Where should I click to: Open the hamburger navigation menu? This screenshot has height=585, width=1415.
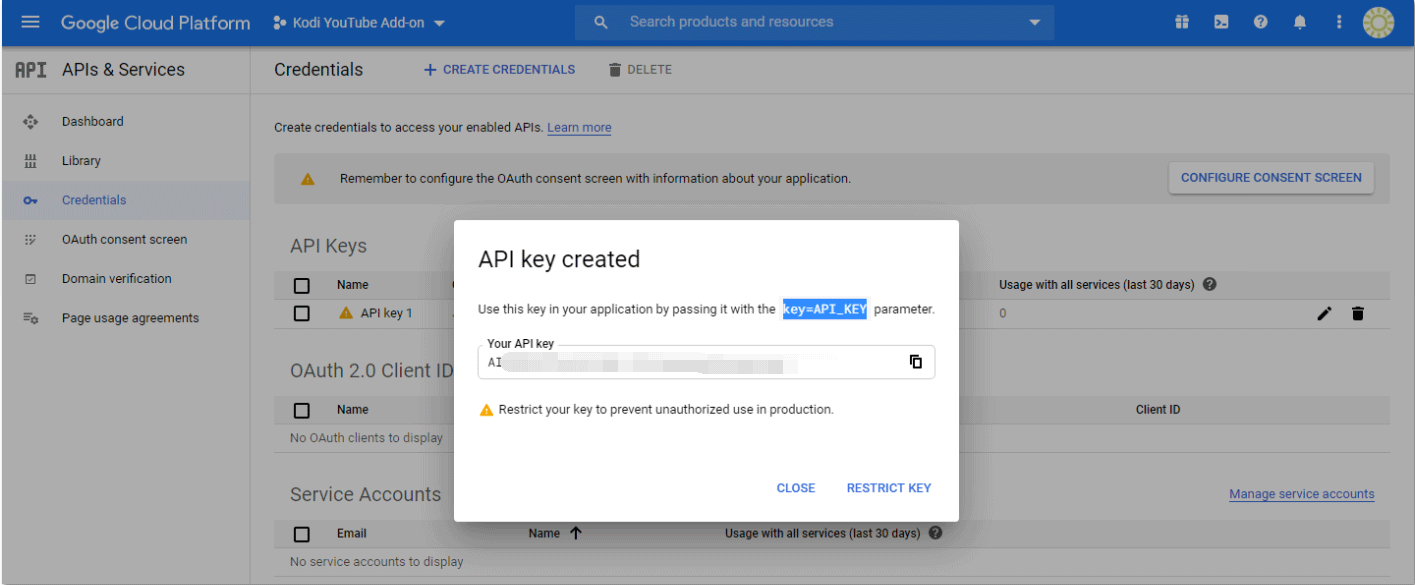tap(30, 22)
